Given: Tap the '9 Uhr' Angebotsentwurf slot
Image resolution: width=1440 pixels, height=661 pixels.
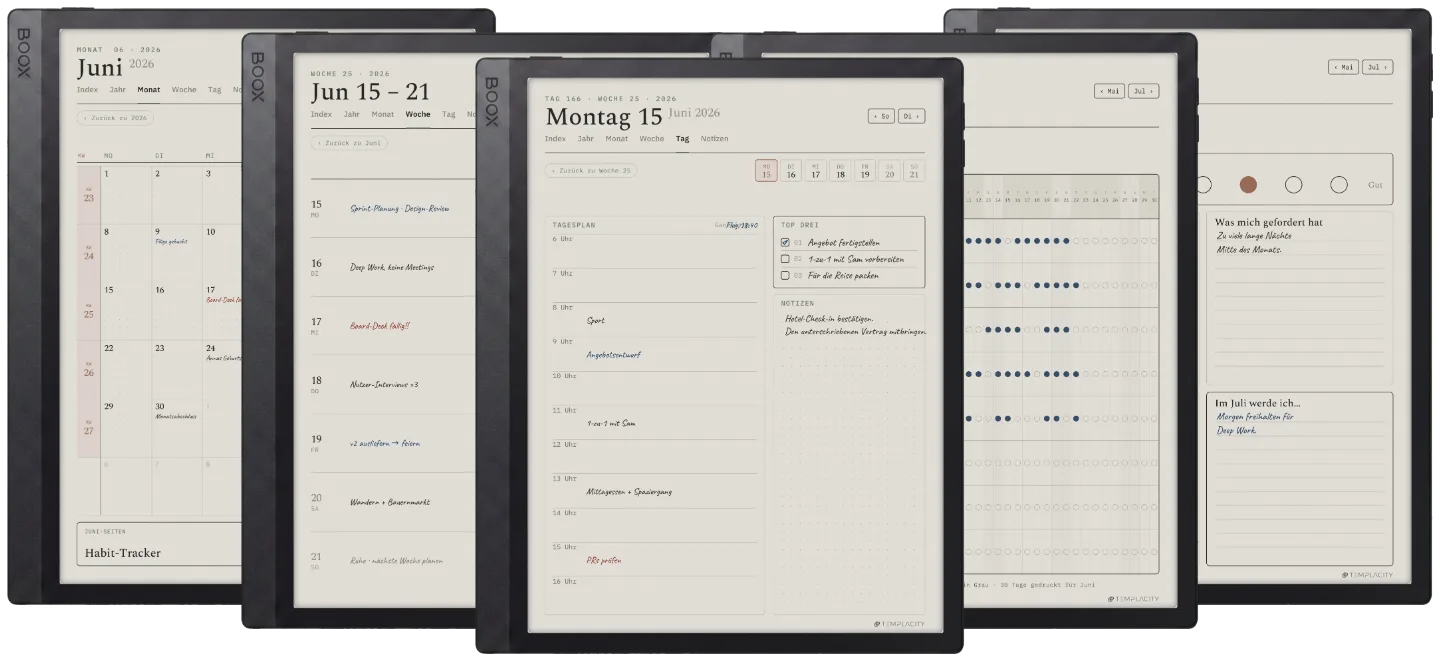Looking at the screenshot, I should 655,354.
